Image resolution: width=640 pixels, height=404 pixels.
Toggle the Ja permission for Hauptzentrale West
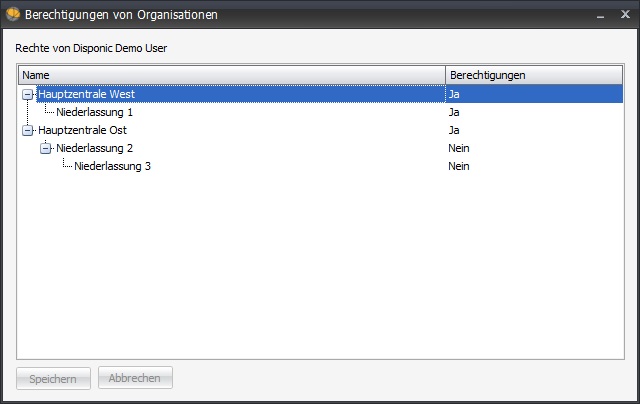click(454, 94)
